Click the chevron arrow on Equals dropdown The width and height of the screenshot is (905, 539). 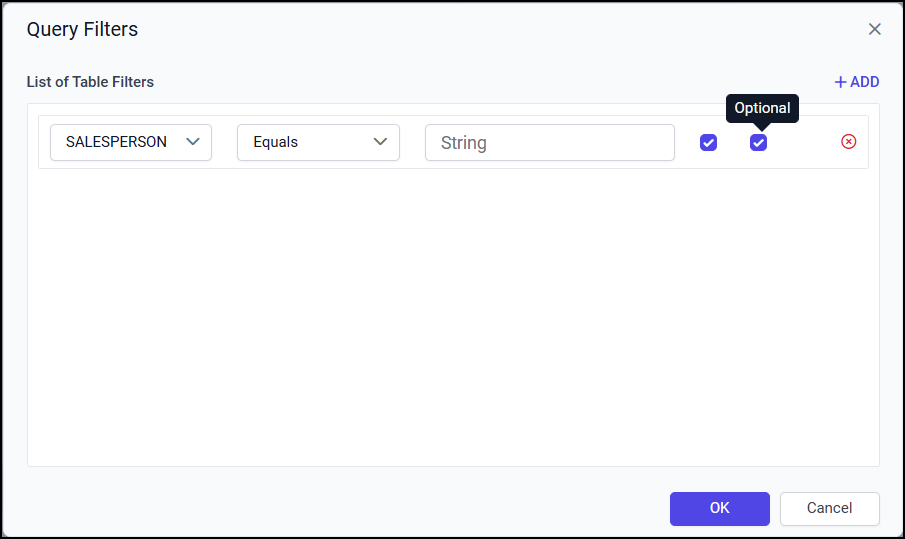(x=380, y=142)
